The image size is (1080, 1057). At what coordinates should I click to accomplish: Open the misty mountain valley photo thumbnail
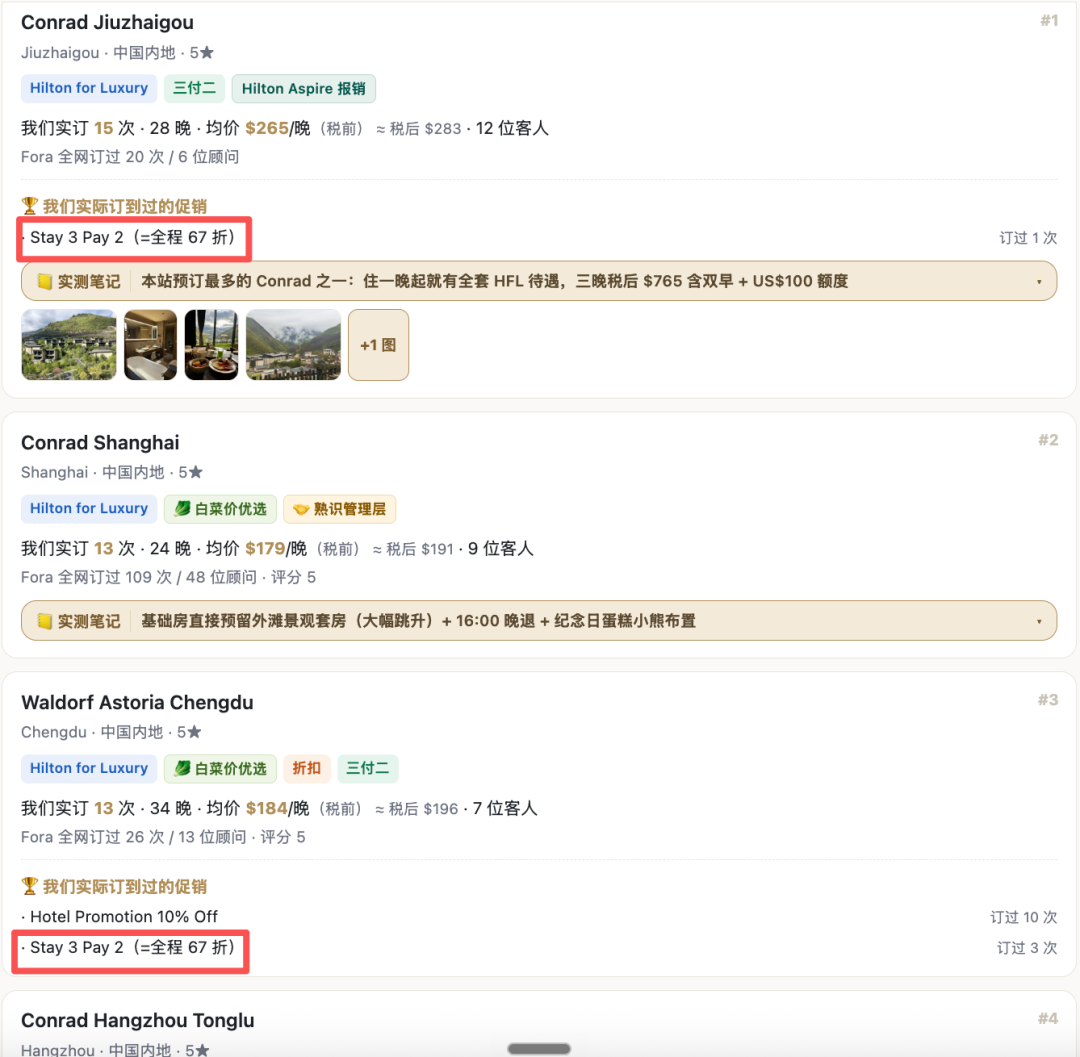pyautogui.click(x=293, y=345)
